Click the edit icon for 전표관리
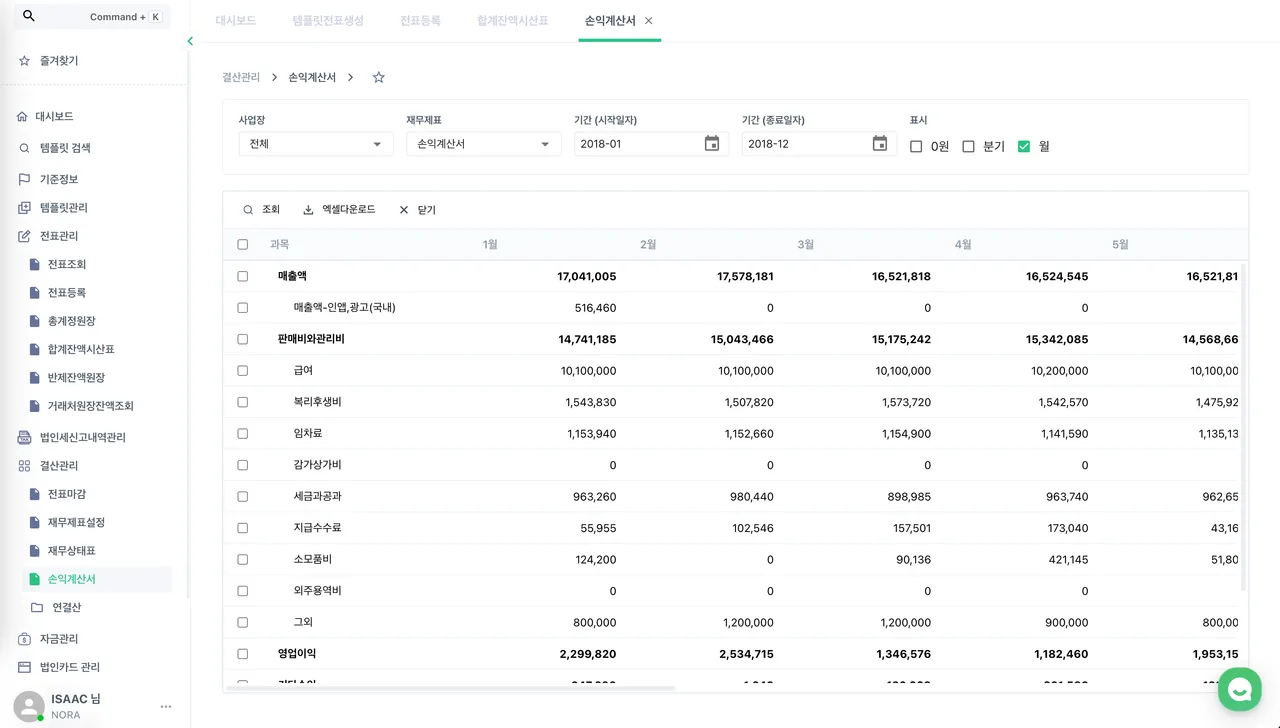 24,236
